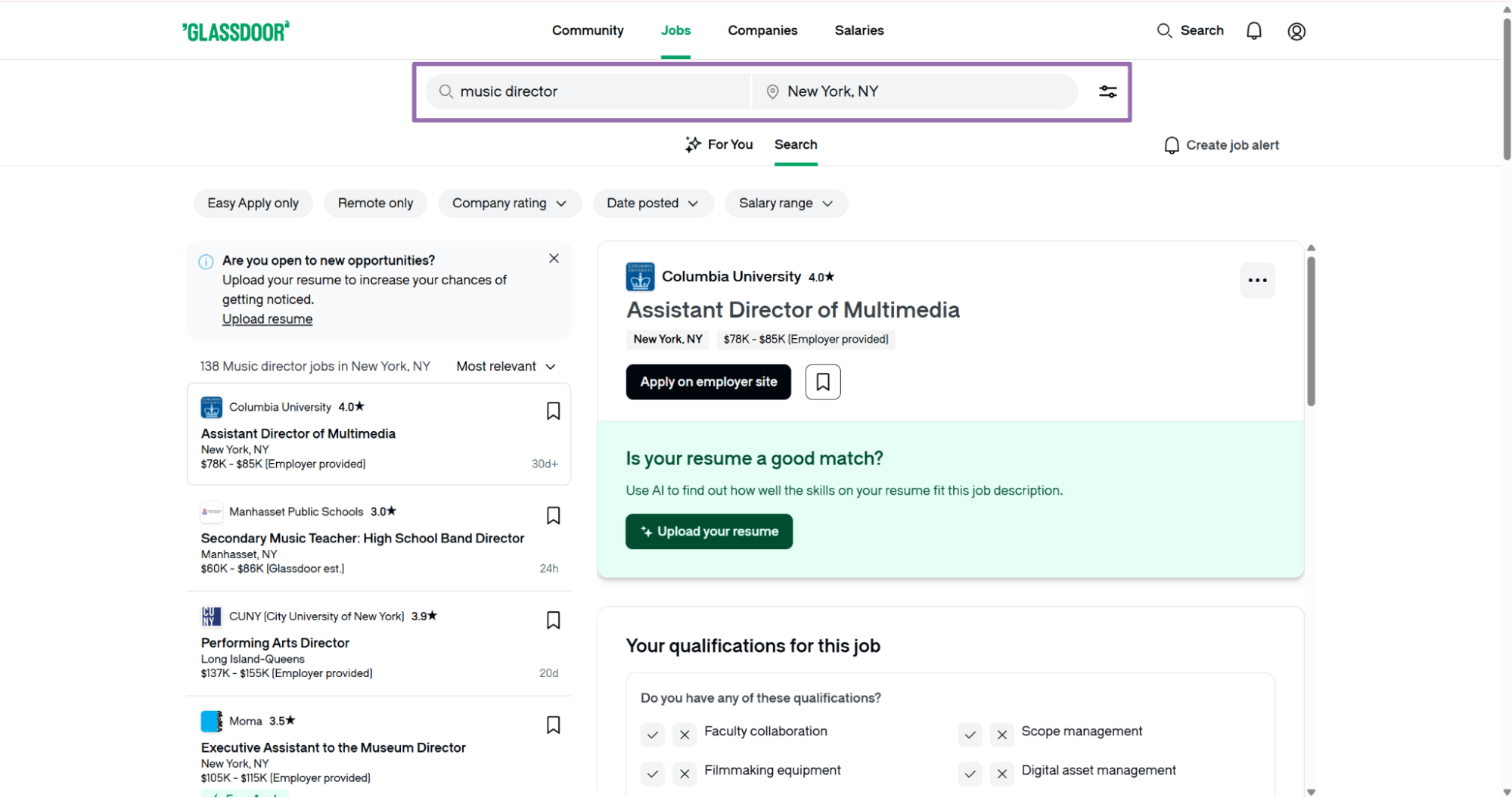Click the music director search field
Viewport: 1512px width, 798px height.
click(x=588, y=92)
